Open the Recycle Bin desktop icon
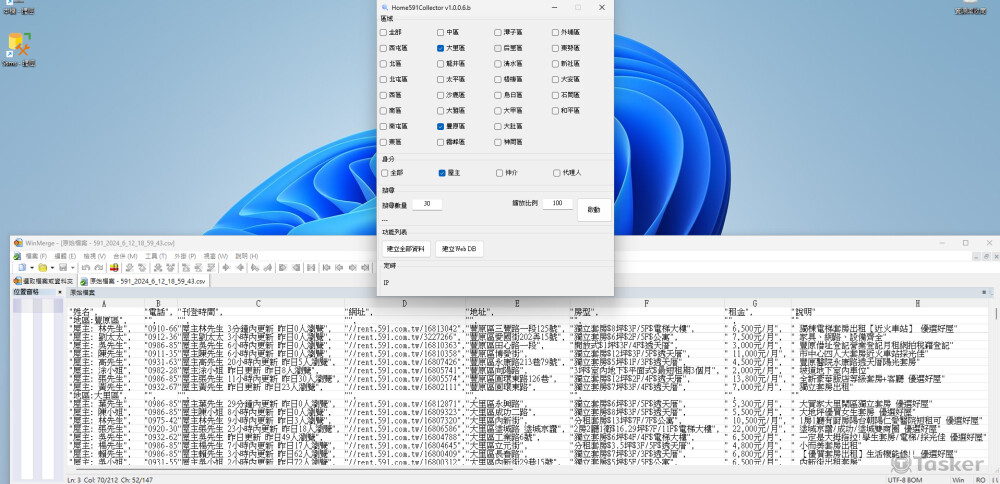 pyautogui.click(x=18, y=8)
